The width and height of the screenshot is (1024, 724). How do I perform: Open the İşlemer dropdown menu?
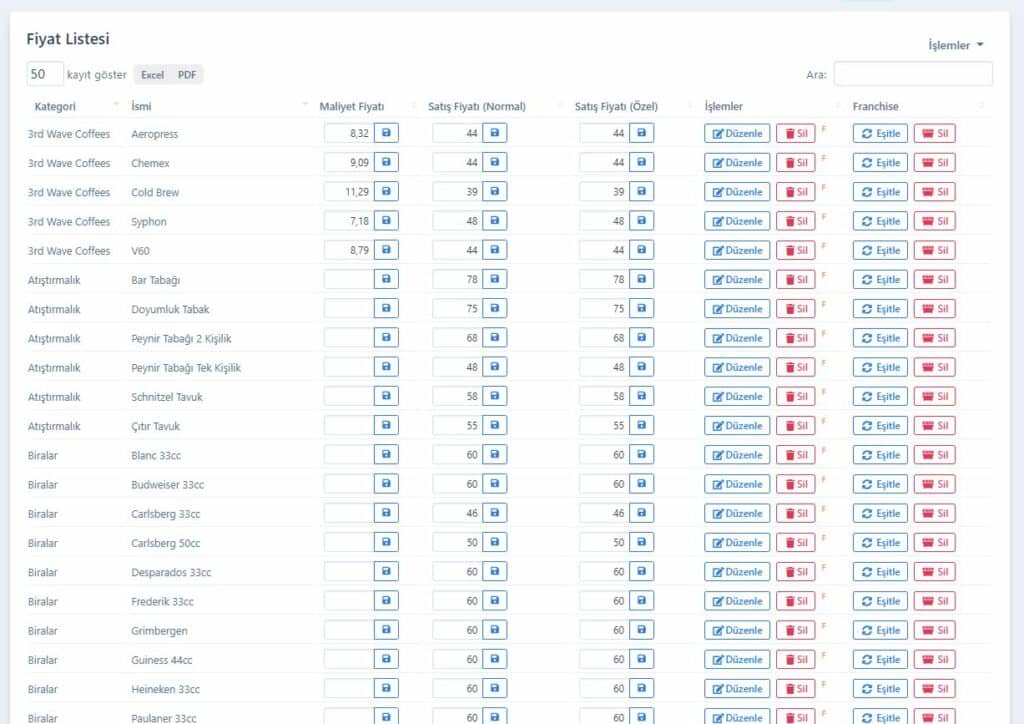click(955, 45)
